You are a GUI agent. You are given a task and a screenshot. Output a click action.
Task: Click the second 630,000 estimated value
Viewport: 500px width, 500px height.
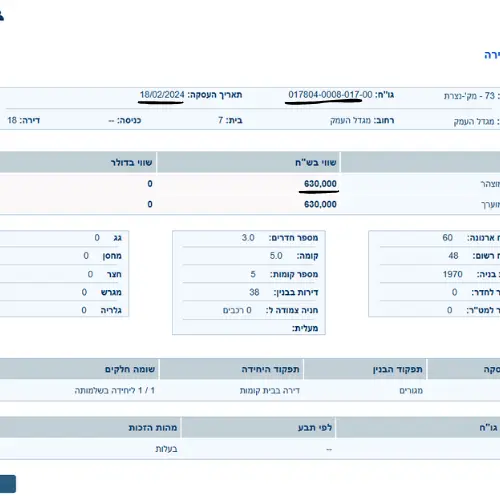pos(320,204)
